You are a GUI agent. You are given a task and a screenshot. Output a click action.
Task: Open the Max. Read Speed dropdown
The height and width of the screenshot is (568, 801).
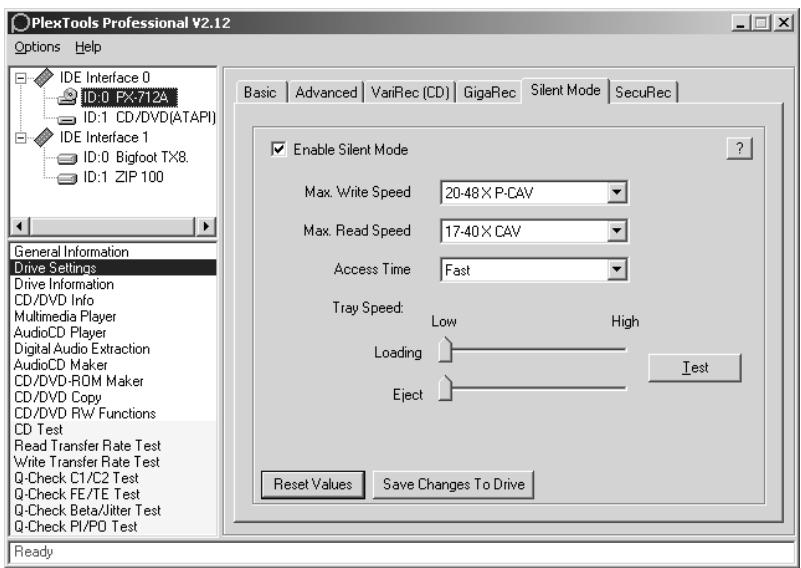[x=617, y=231]
